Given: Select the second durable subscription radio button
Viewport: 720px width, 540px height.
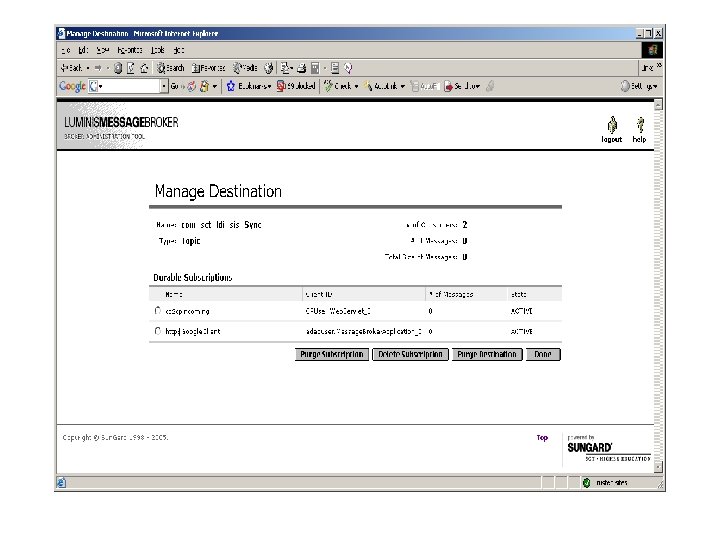Looking at the screenshot, I should (x=158, y=331).
